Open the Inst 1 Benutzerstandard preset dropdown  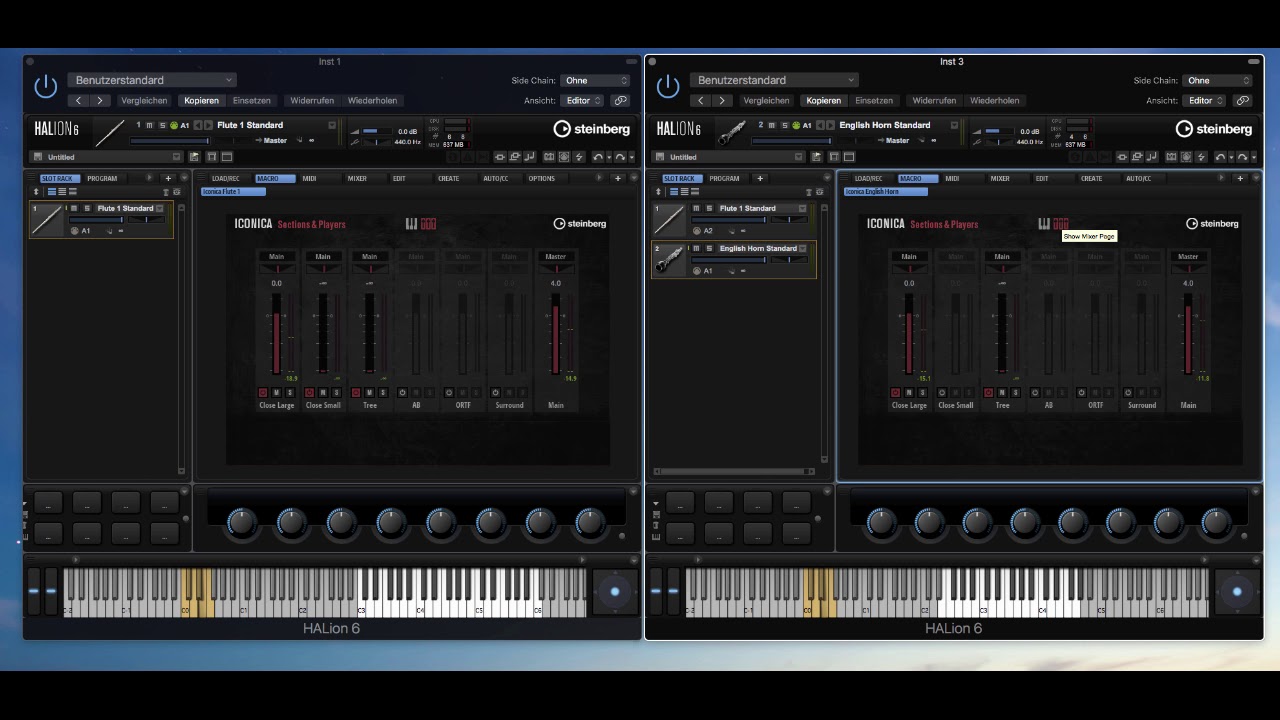153,80
